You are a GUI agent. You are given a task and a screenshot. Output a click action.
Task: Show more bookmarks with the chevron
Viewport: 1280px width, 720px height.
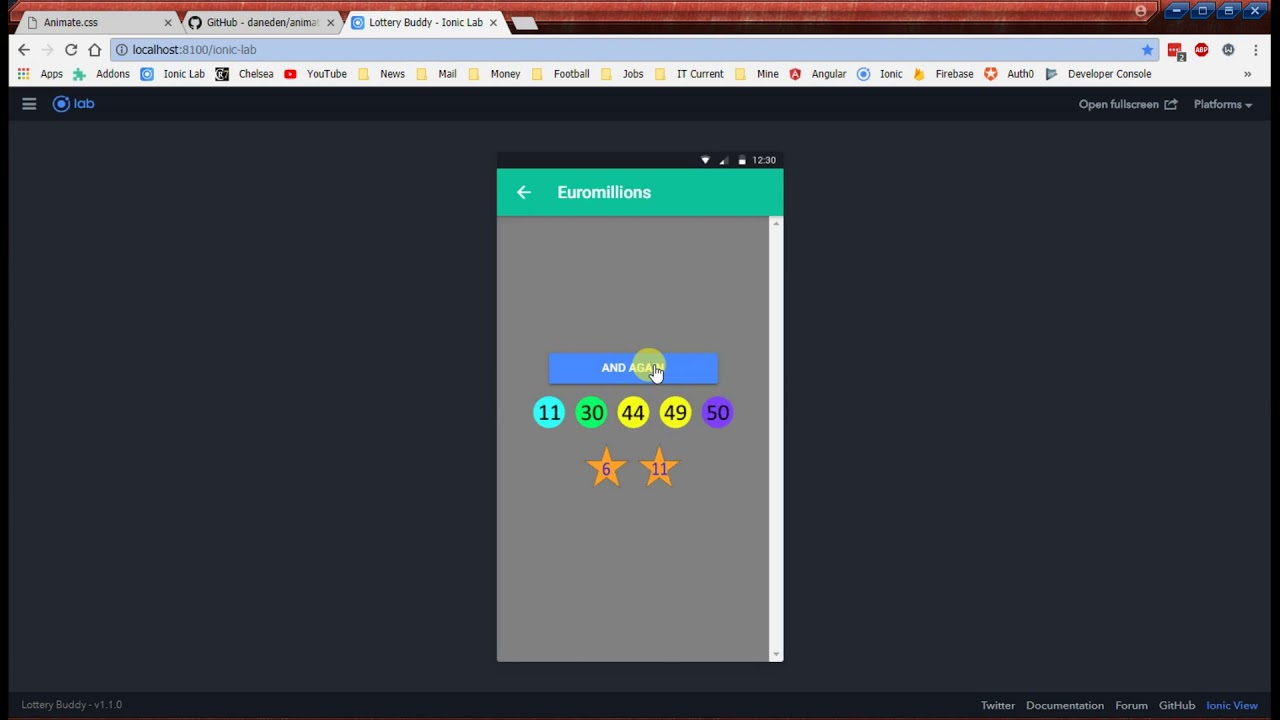[1247, 74]
